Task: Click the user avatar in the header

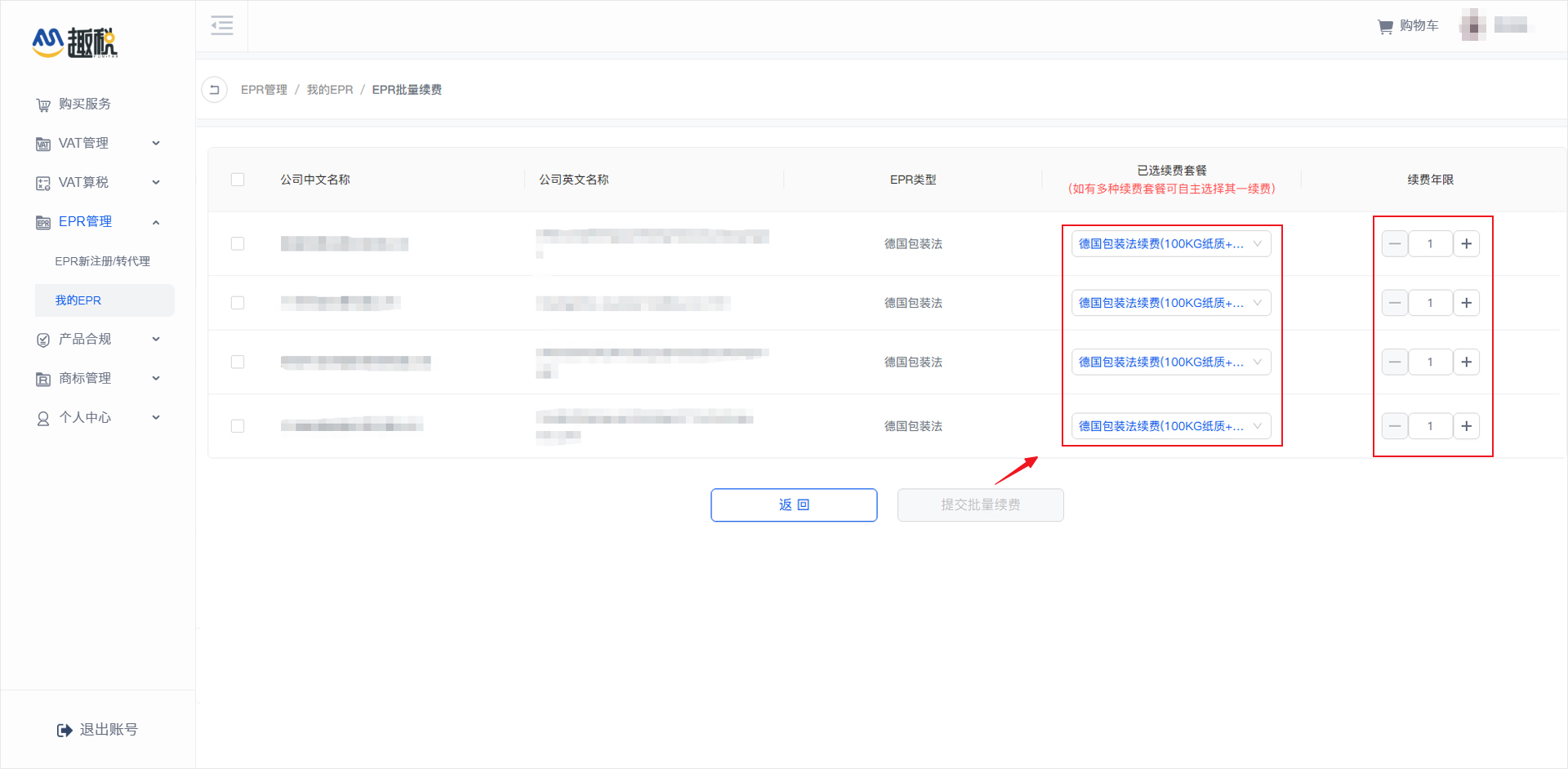Action: pyautogui.click(x=1472, y=26)
